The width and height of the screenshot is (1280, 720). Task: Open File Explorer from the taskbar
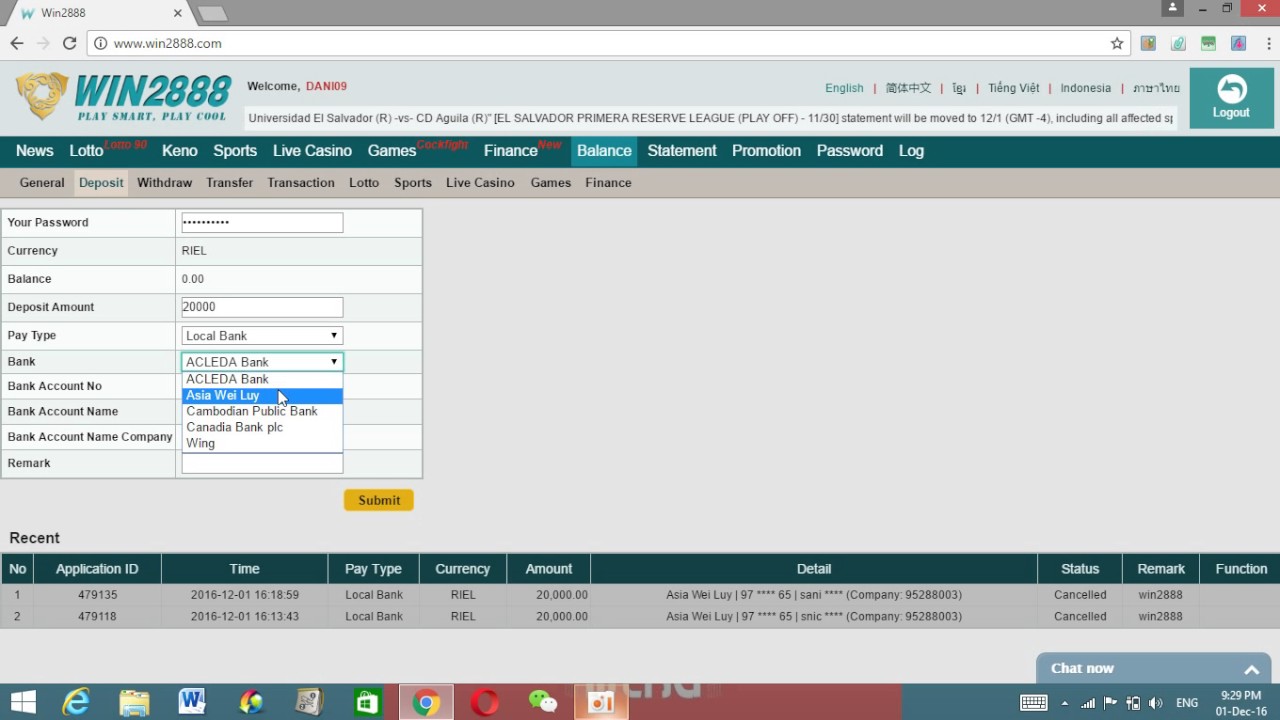pos(134,702)
